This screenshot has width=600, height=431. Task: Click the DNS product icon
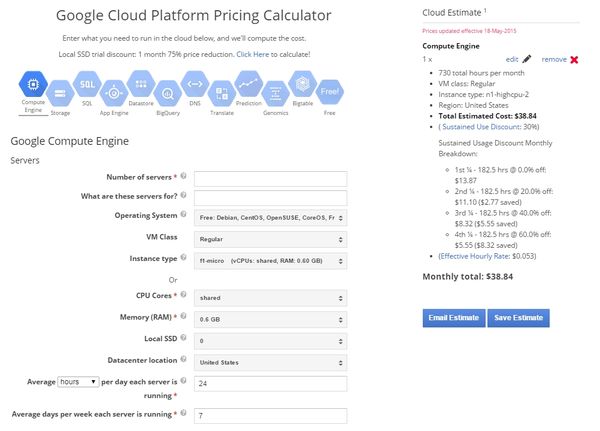pos(195,84)
